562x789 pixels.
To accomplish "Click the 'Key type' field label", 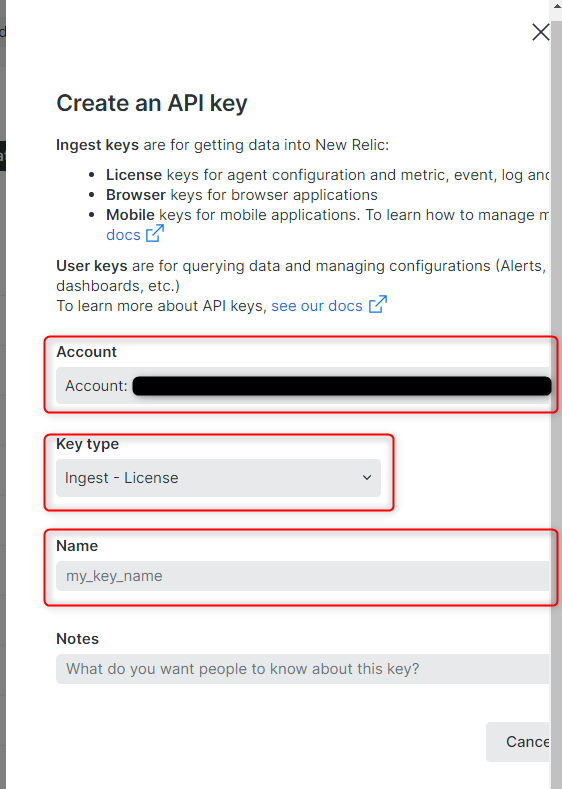I will [x=88, y=444].
